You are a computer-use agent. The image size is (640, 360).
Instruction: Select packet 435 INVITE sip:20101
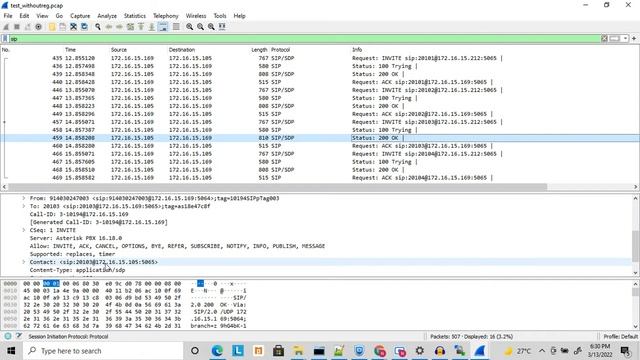pyautogui.click(x=320, y=58)
